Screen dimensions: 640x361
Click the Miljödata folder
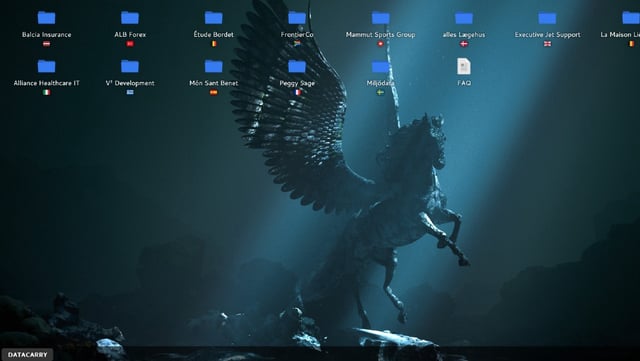(380, 66)
